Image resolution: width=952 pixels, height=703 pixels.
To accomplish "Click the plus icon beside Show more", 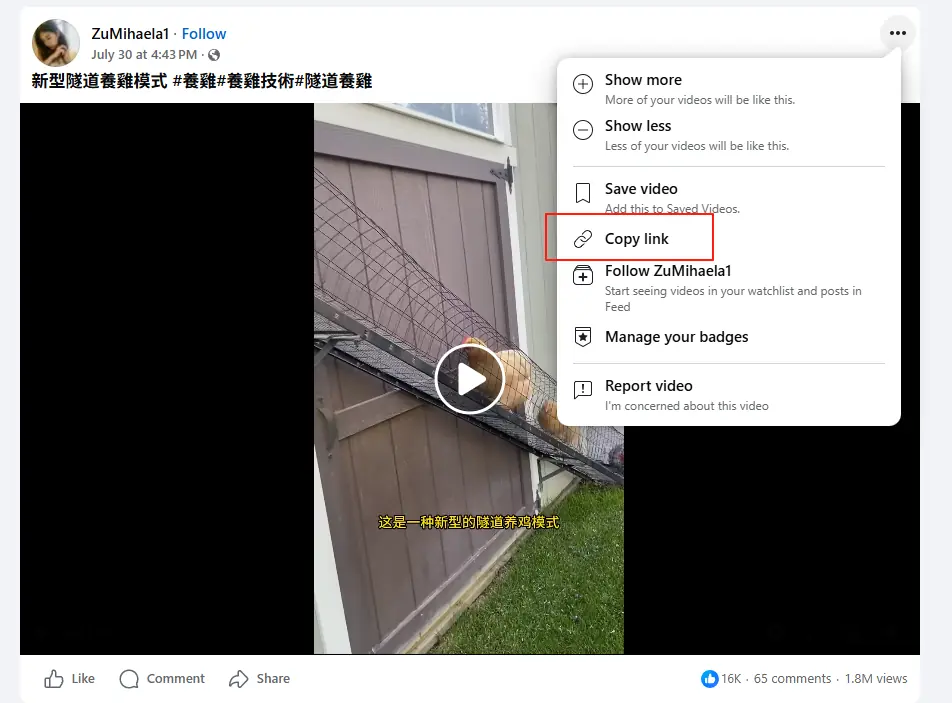I will point(583,85).
